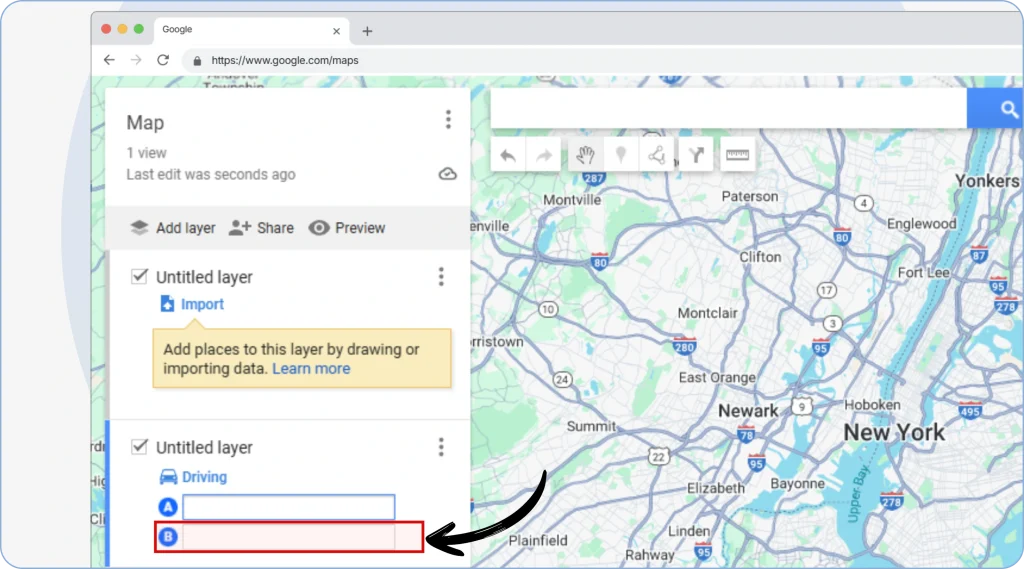Select the Google browser tab
1024x569 pixels.
251,30
